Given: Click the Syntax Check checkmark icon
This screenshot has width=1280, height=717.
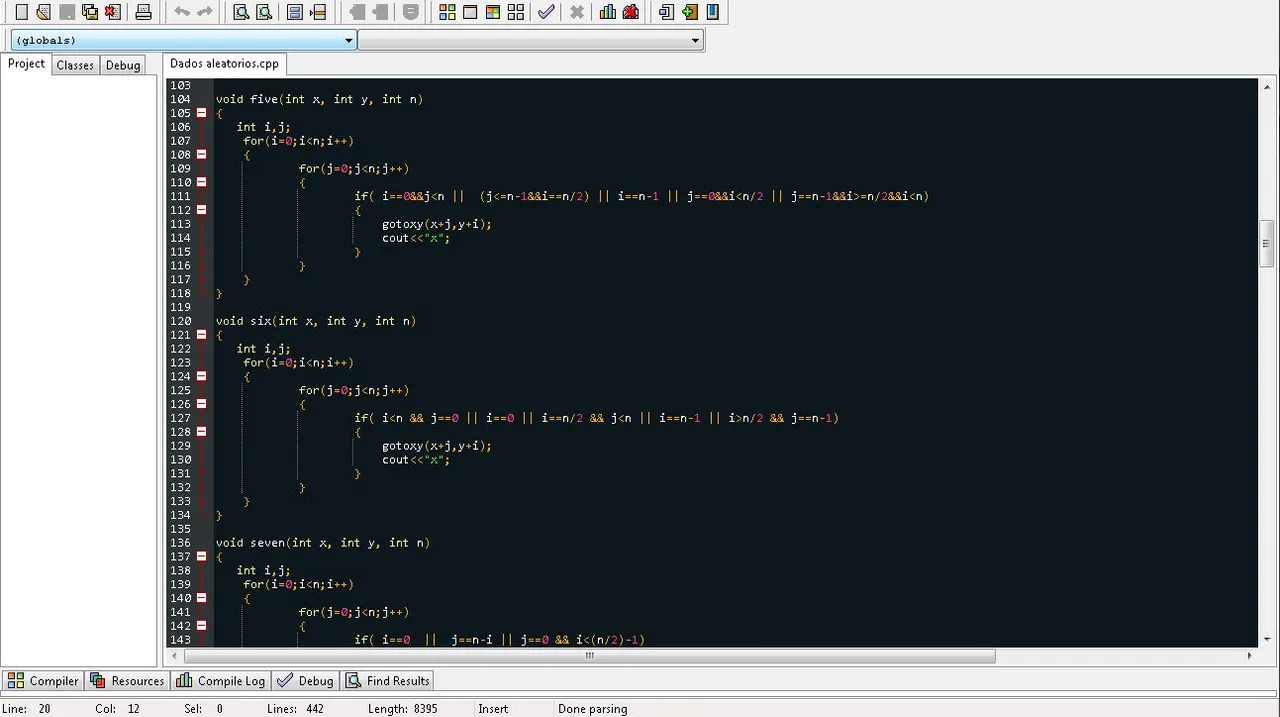Looking at the screenshot, I should coord(546,12).
